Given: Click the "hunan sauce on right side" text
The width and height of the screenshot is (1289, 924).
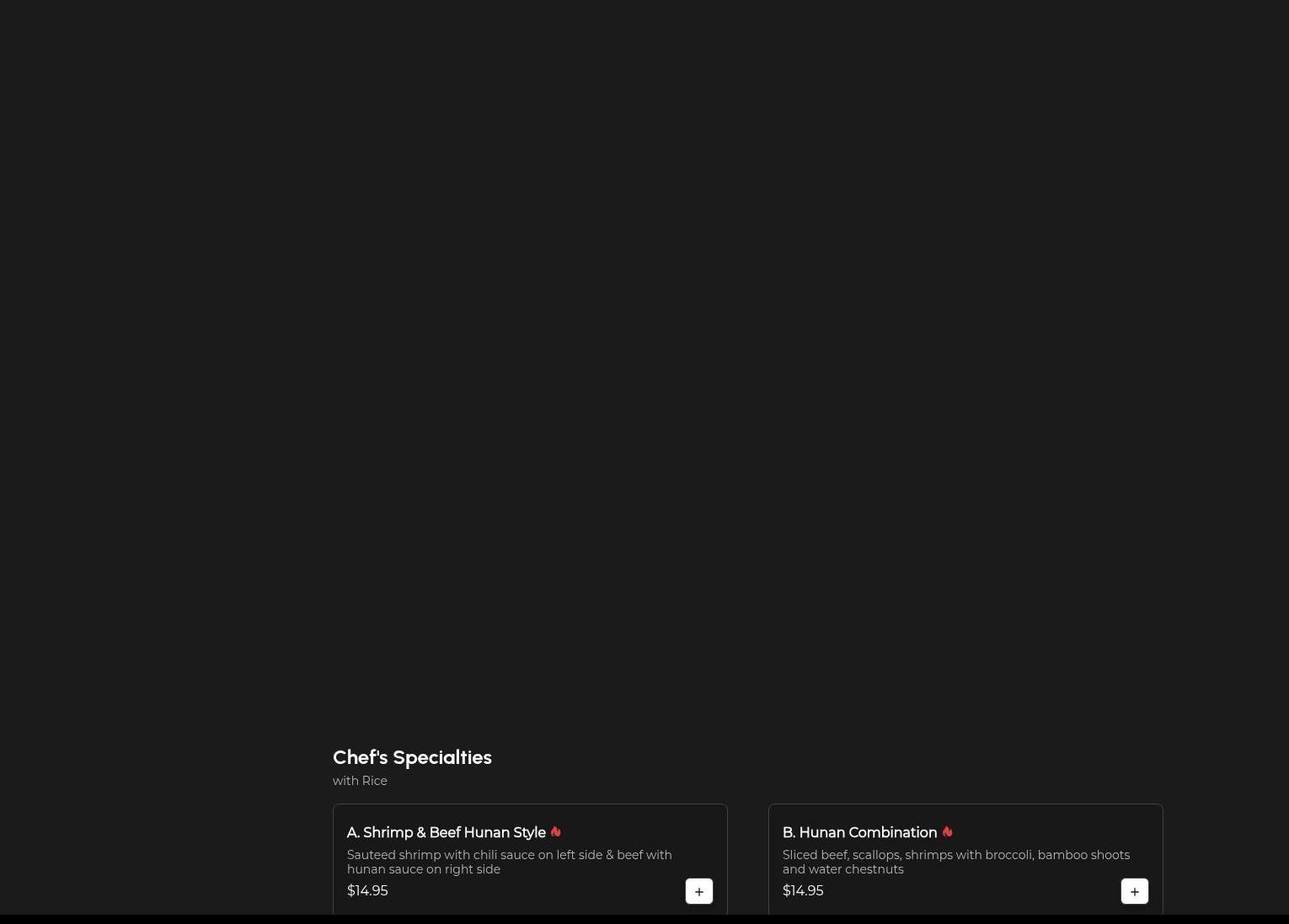Looking at the screenshot, I should pyautogui.click(x=423, y=869).
